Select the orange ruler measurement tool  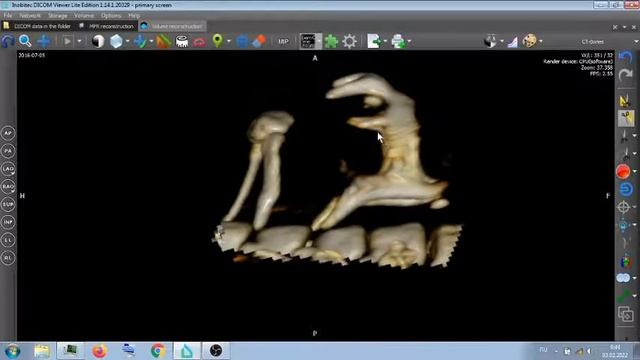[163, 41]
